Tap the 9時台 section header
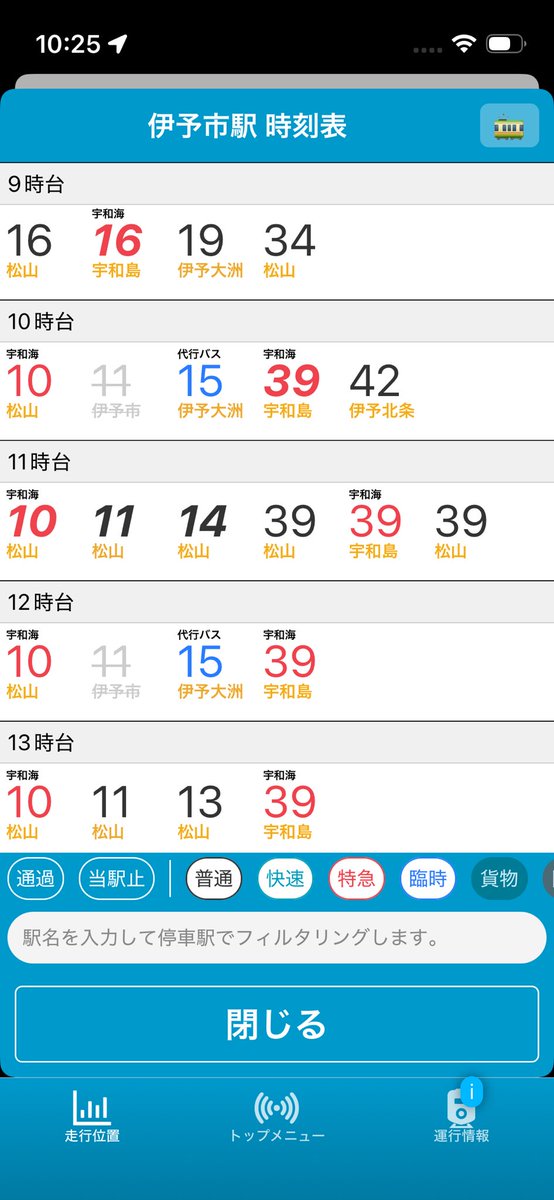554x1200 pixels. point(277,183)
